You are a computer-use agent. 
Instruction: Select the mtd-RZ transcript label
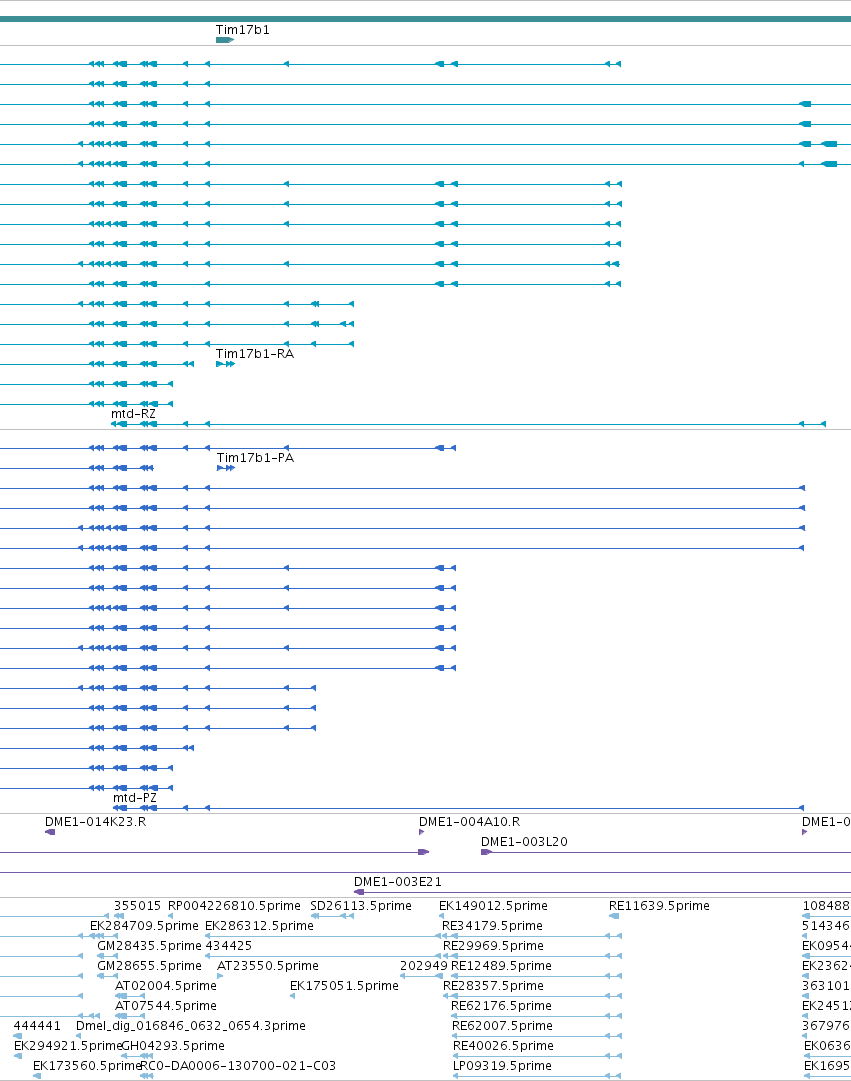(133, 414)
